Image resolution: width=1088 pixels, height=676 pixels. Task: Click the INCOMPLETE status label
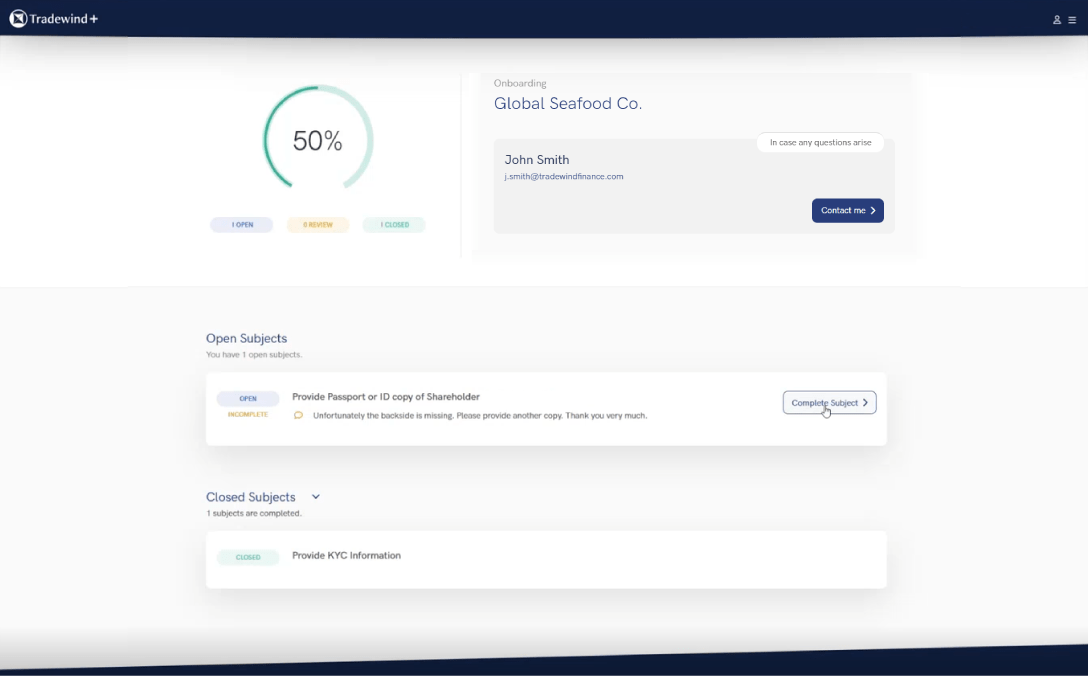tap(247, 414)
